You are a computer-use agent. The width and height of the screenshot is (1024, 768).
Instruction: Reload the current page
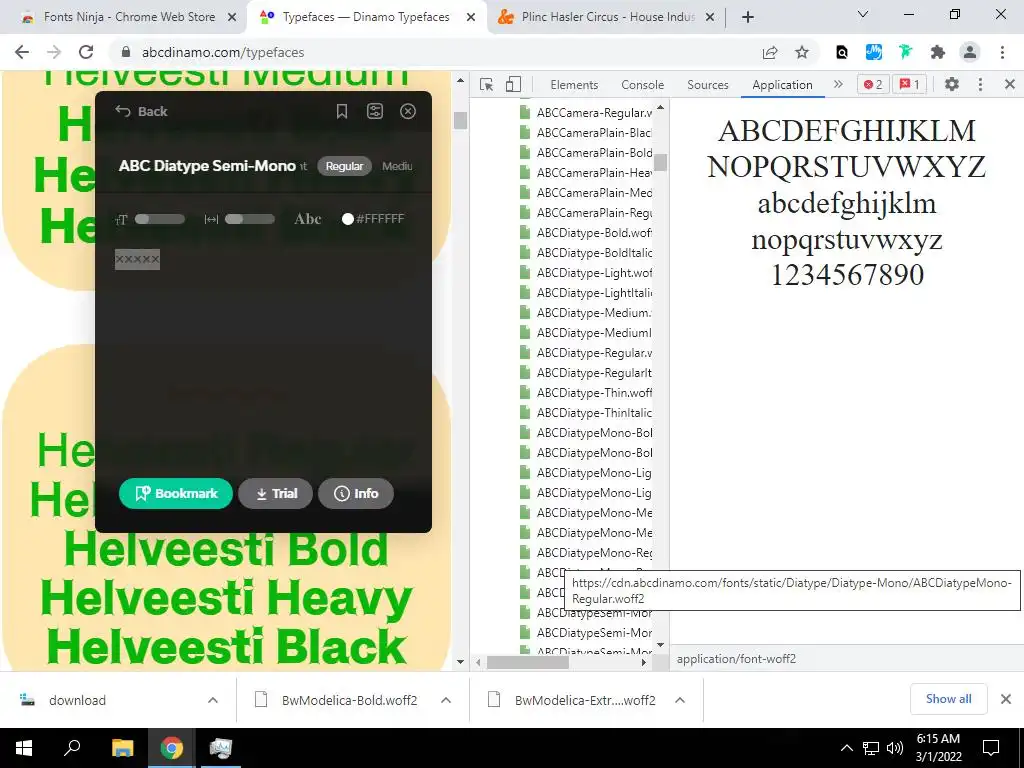pos(86,52)
